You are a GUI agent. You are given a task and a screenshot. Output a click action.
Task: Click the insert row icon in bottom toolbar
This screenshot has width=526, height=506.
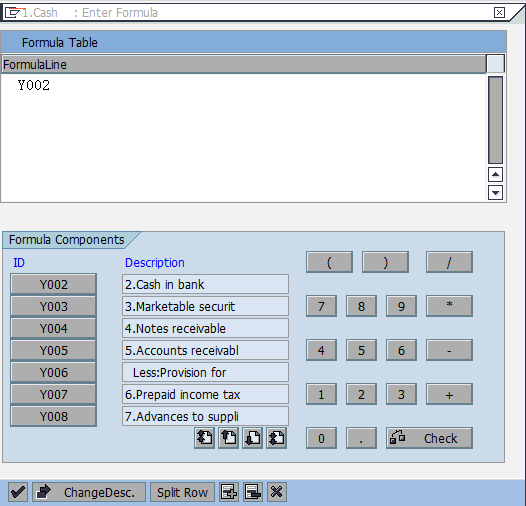click(229, 492)
